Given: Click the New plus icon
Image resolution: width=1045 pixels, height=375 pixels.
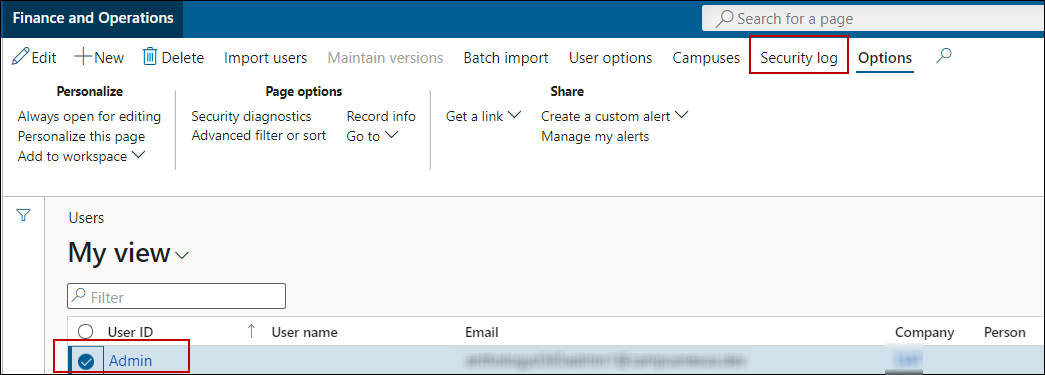Looking at the screenshot, I should (x=83, y=57).
